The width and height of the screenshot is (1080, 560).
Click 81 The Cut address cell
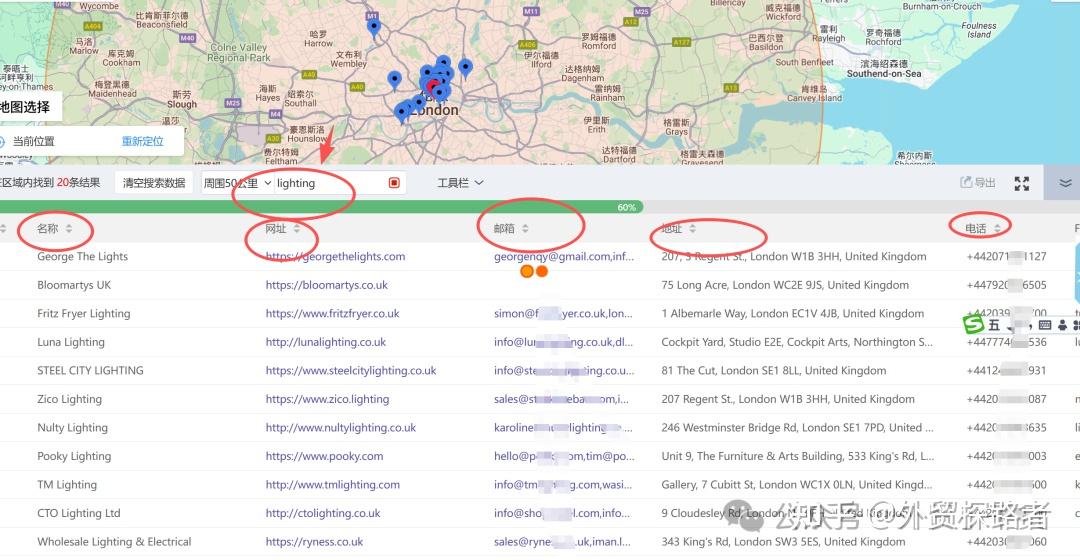click(x=773, y=371)
